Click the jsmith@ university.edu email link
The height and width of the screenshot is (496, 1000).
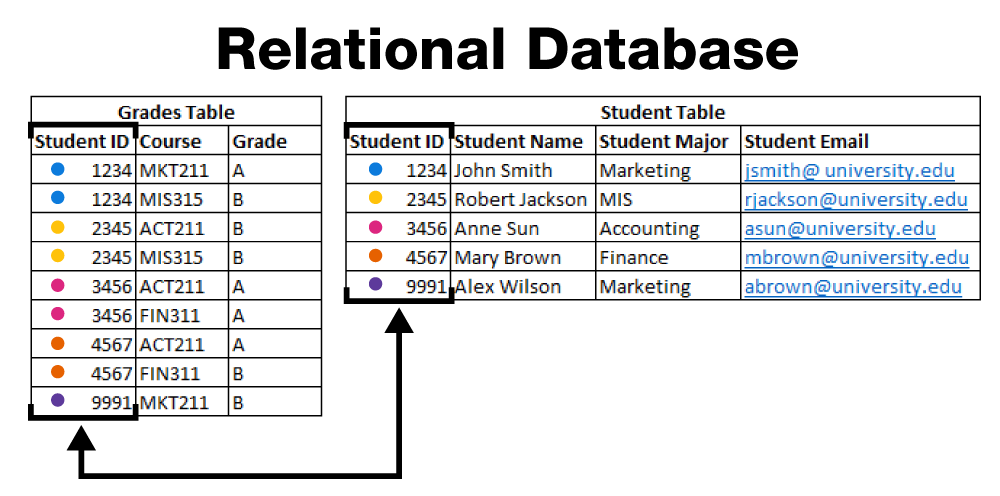[x=849, y=171]
